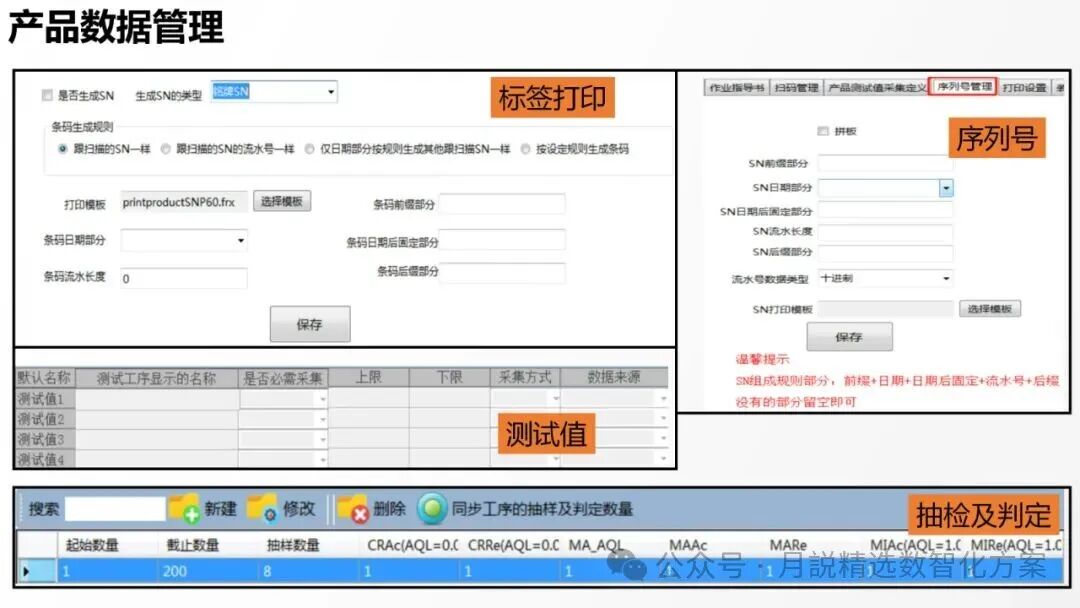Click the 搜索 input field

(x=115, y=508)
